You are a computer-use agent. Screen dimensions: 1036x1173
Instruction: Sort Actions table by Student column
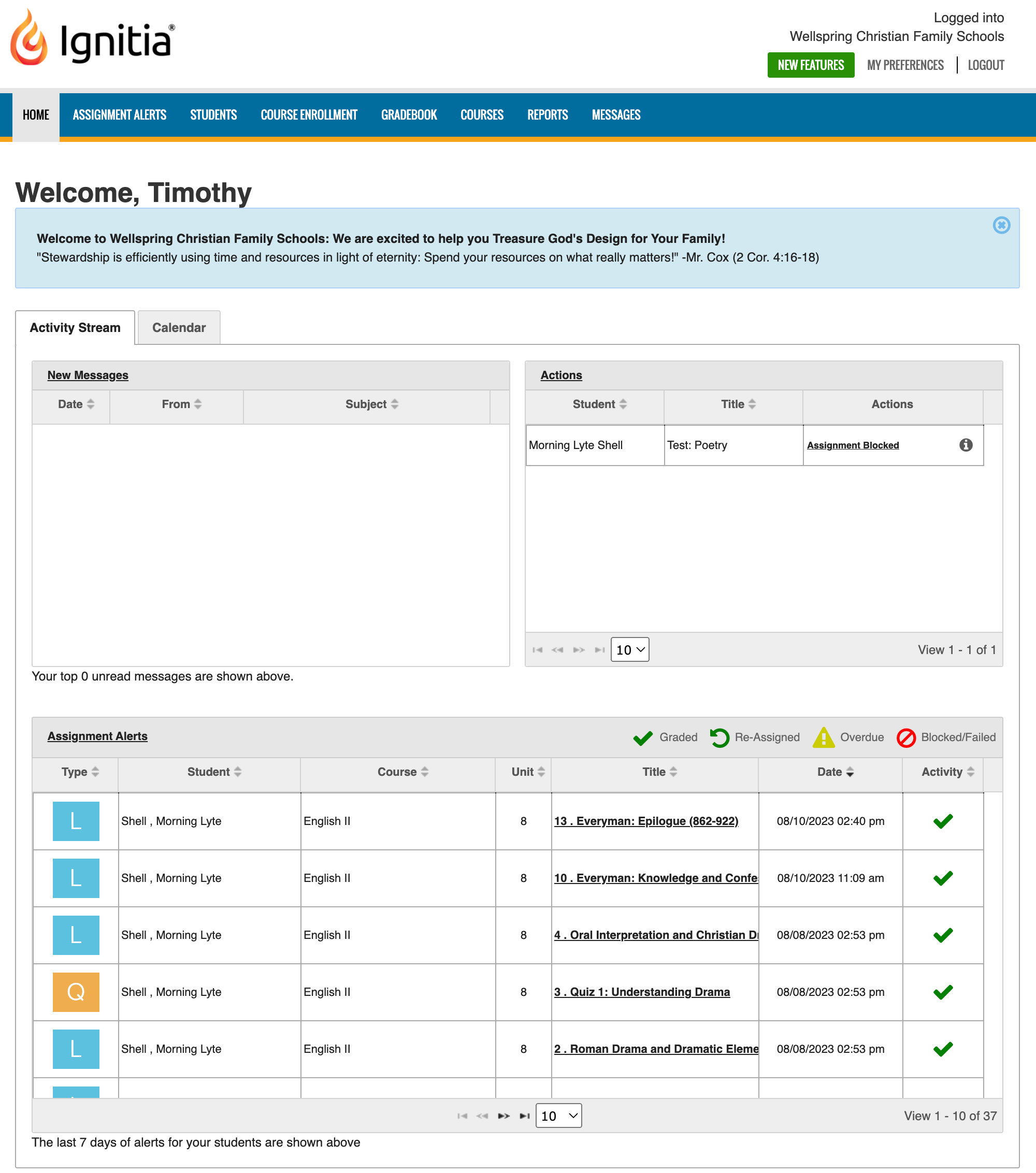coord(599,404)
